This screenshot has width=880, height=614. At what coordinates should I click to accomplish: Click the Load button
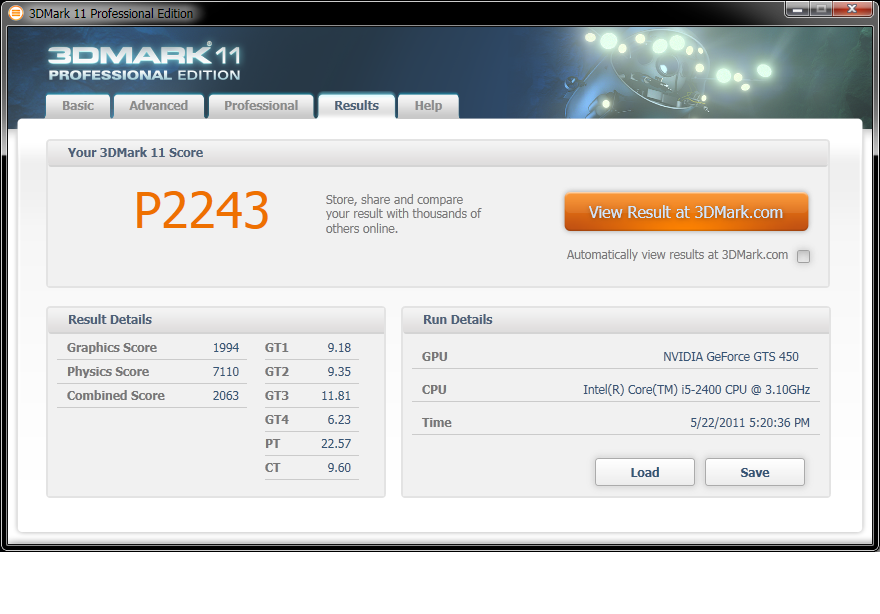click(645, 472)
